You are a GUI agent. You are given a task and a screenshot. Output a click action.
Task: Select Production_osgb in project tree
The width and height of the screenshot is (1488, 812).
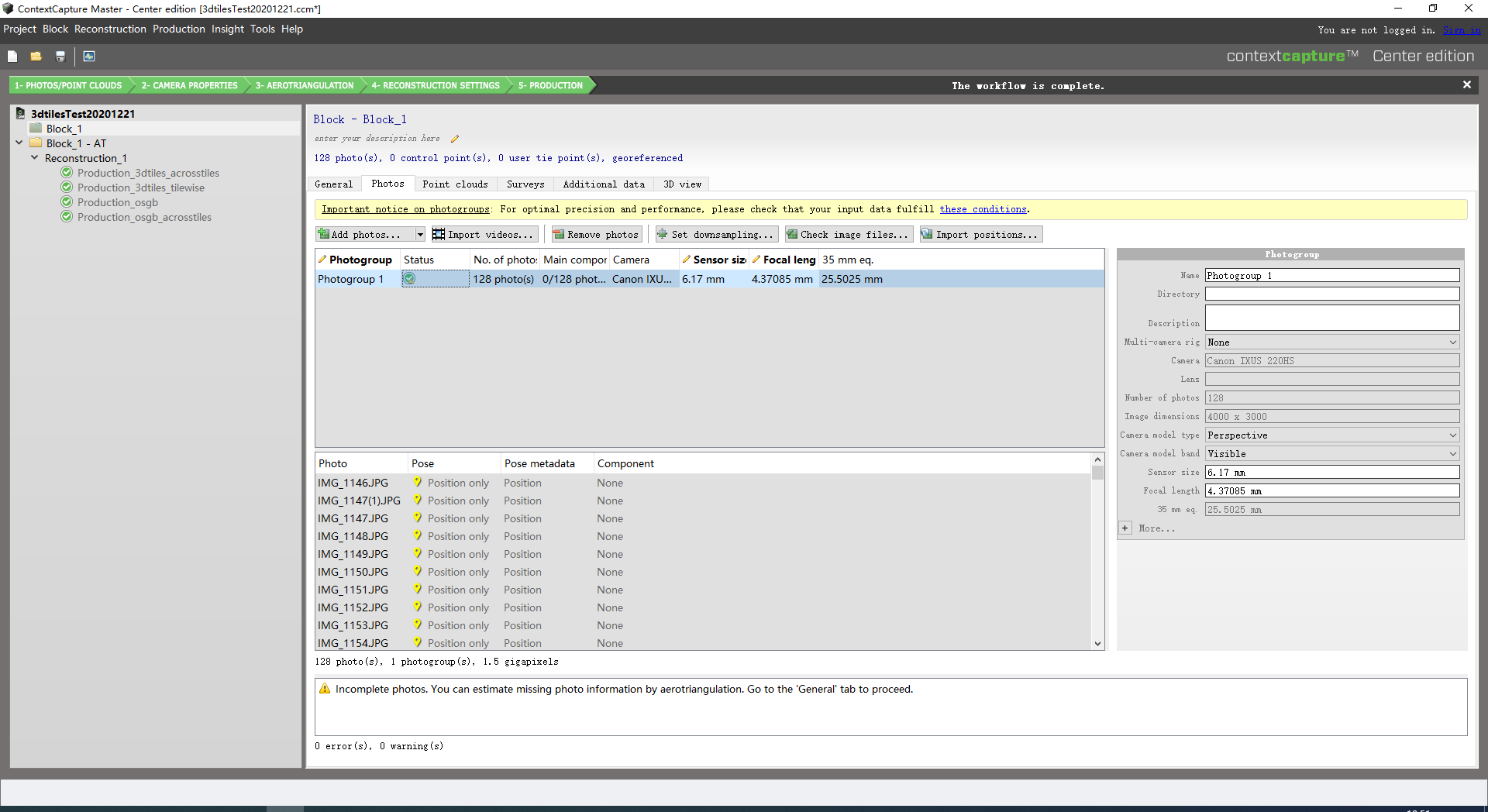pyautogui.click(x=118, y=202)
